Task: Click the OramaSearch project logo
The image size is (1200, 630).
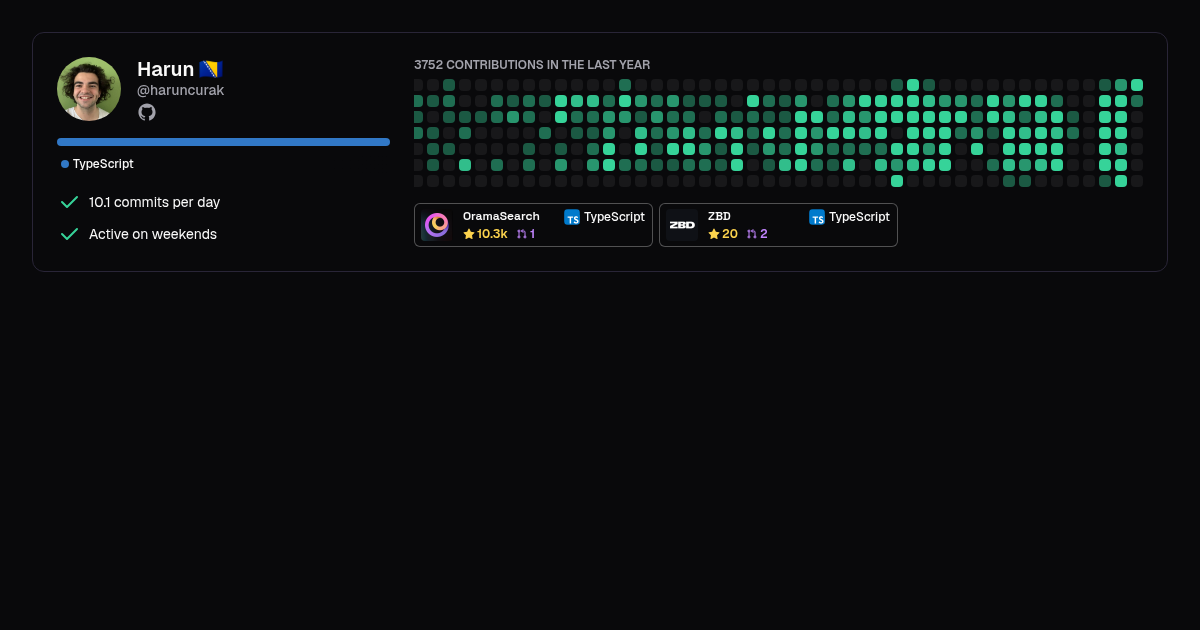Action: click(437, 225)
